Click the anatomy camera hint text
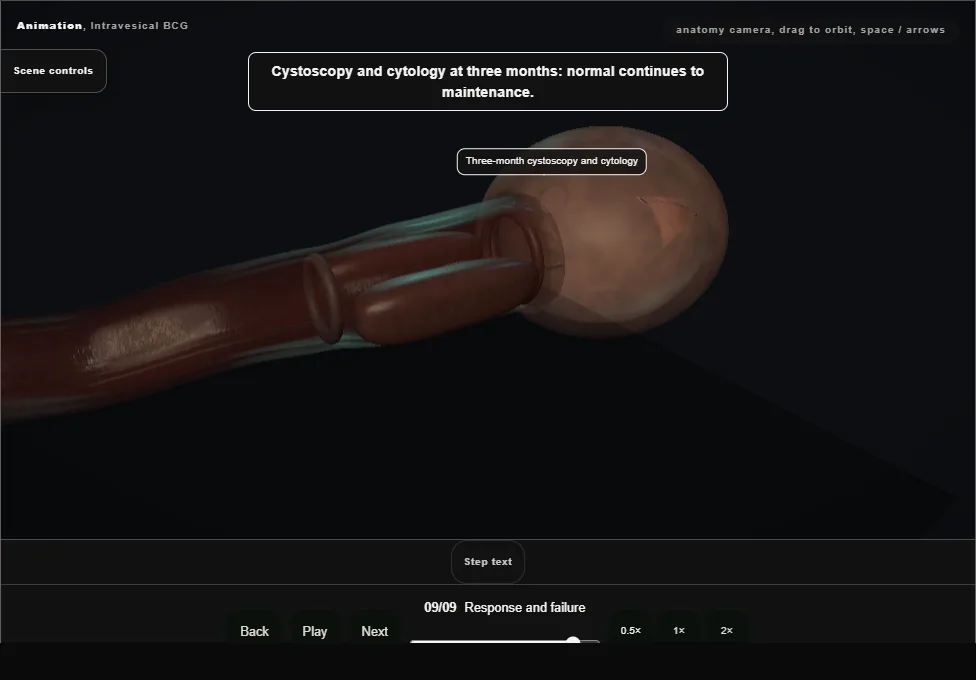Viewport: 976px width, 680px height. tap(810, 30)
